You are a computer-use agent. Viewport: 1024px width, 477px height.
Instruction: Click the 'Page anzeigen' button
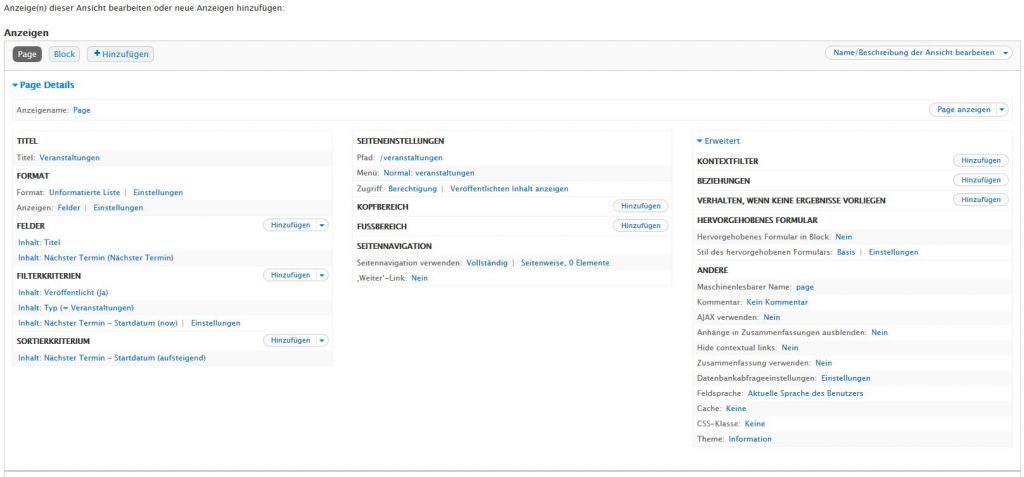(963, 110)
